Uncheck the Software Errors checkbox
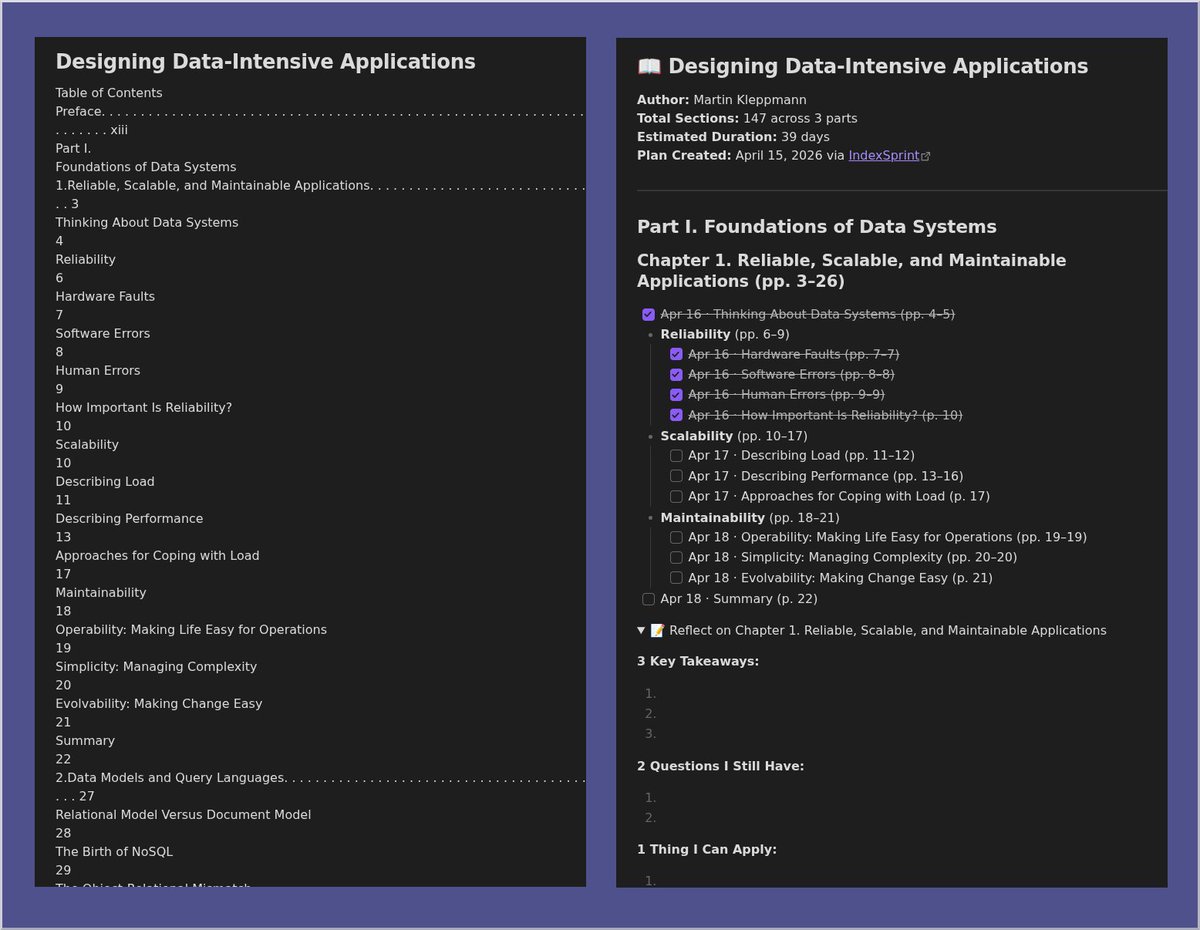This screenshot has height=930, width=1200. pos(676,374)
